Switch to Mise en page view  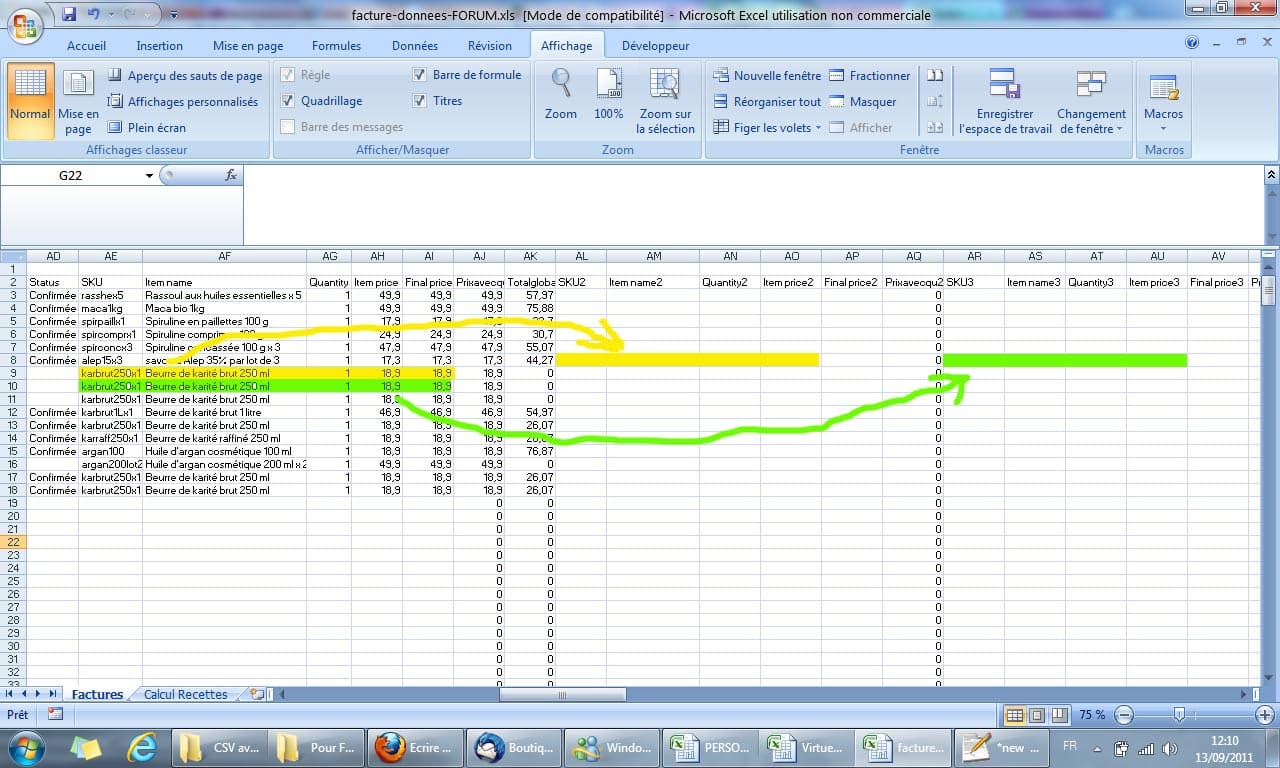coord(78,102)
